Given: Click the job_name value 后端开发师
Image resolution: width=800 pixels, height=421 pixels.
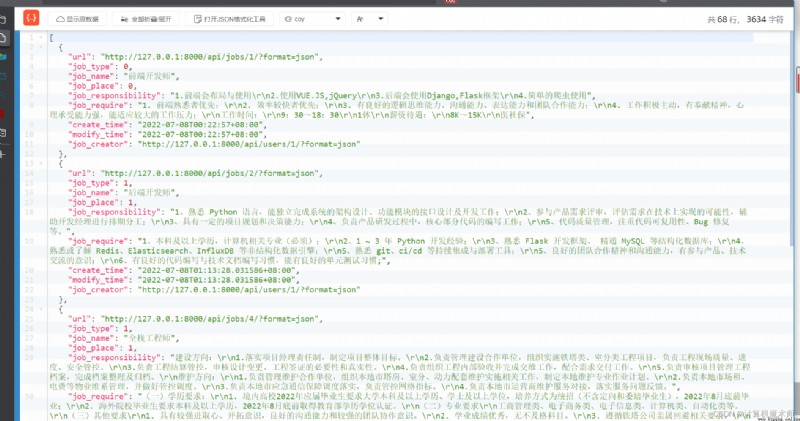Looking at the screenshot, I should [151, 192].
